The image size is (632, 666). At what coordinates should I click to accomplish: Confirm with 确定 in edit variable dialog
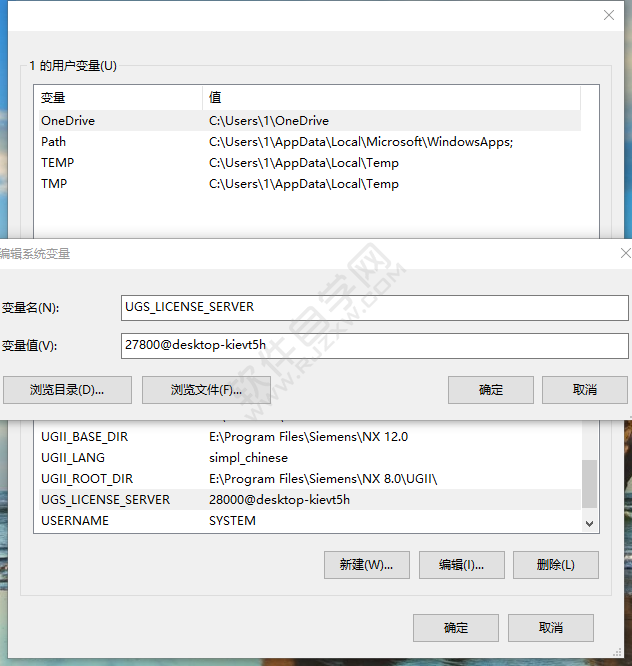coord(491,390)
